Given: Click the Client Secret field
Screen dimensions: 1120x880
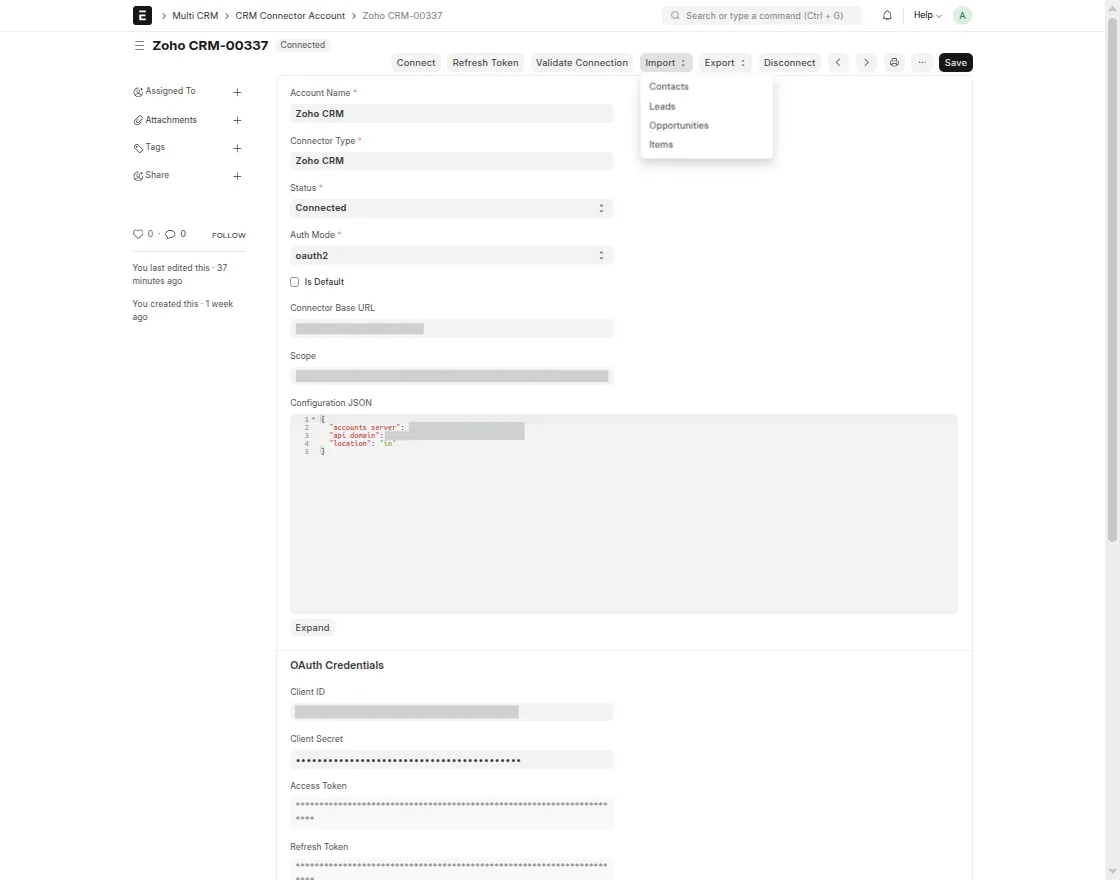Looking at the screenshot, I should (451, 759).
